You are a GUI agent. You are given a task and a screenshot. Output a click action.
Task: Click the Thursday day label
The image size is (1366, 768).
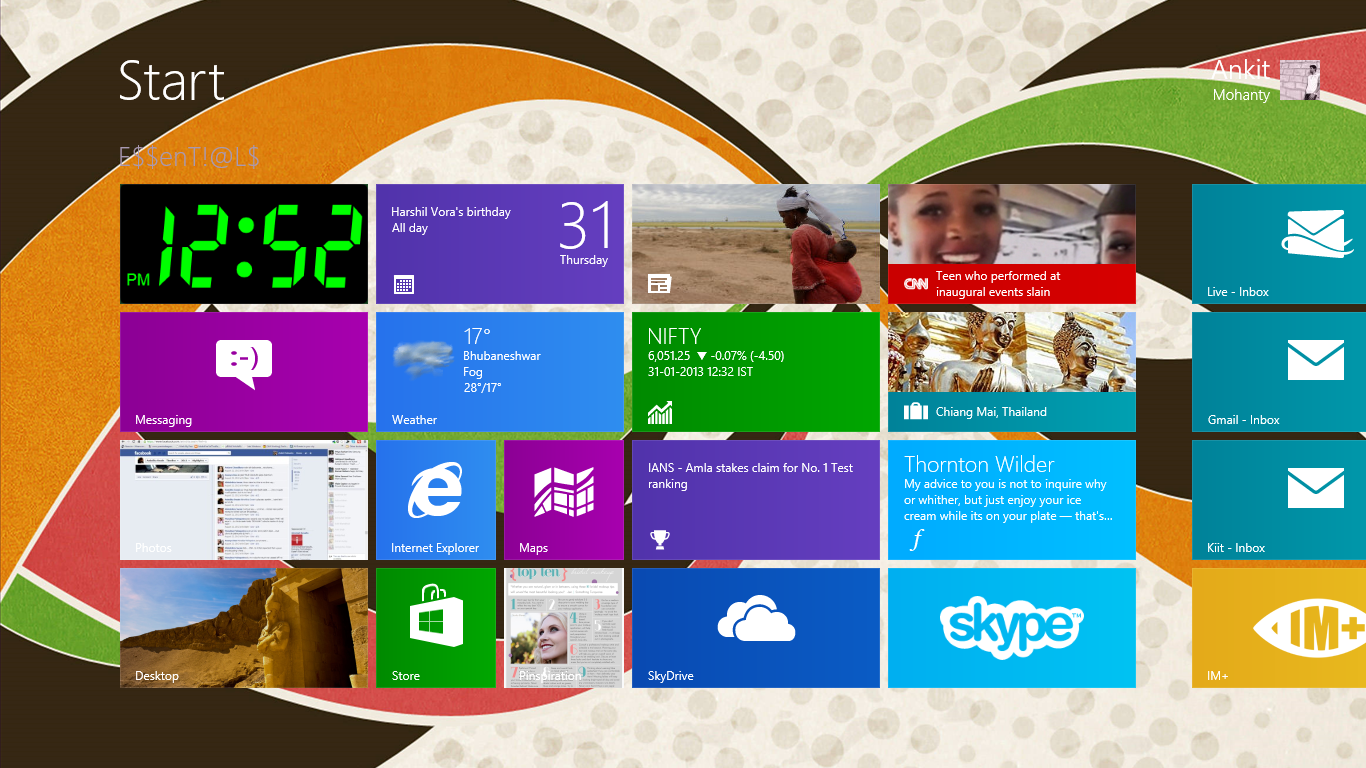point(584,260)
